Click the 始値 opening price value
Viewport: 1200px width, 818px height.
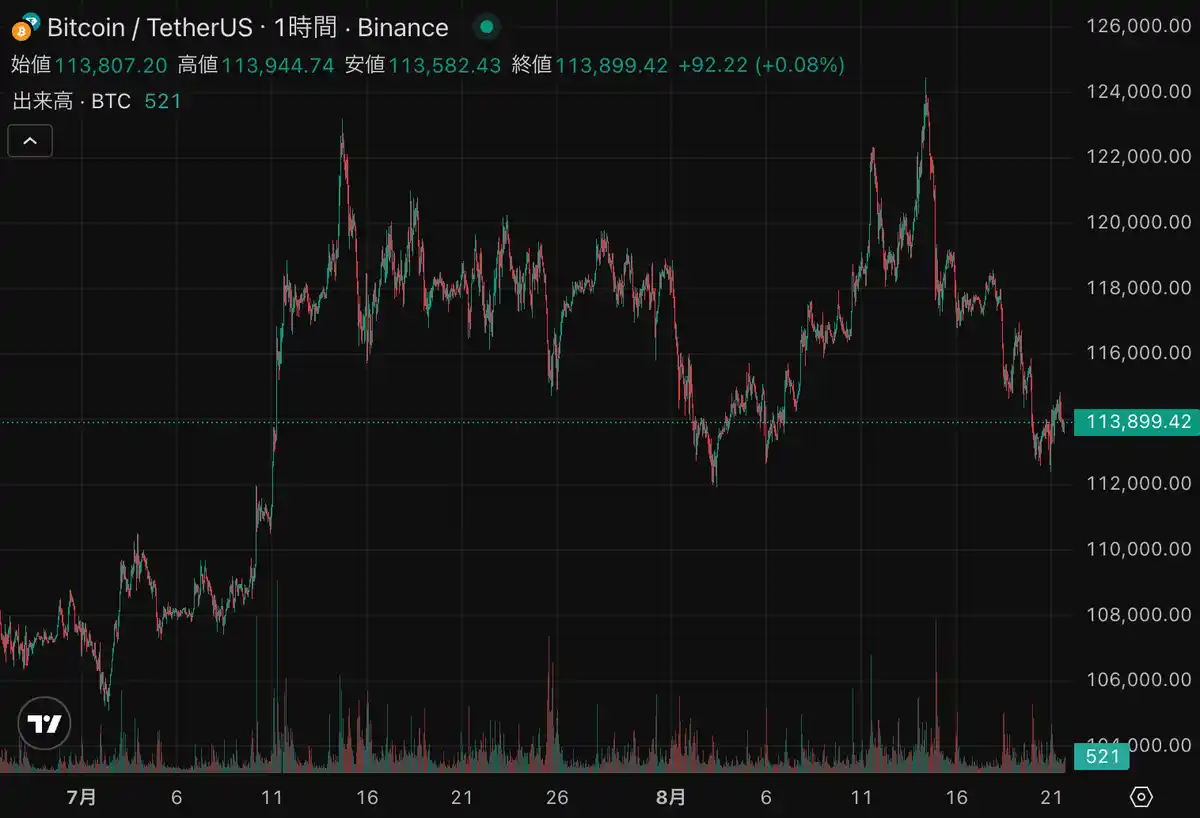tap(110, 65)
